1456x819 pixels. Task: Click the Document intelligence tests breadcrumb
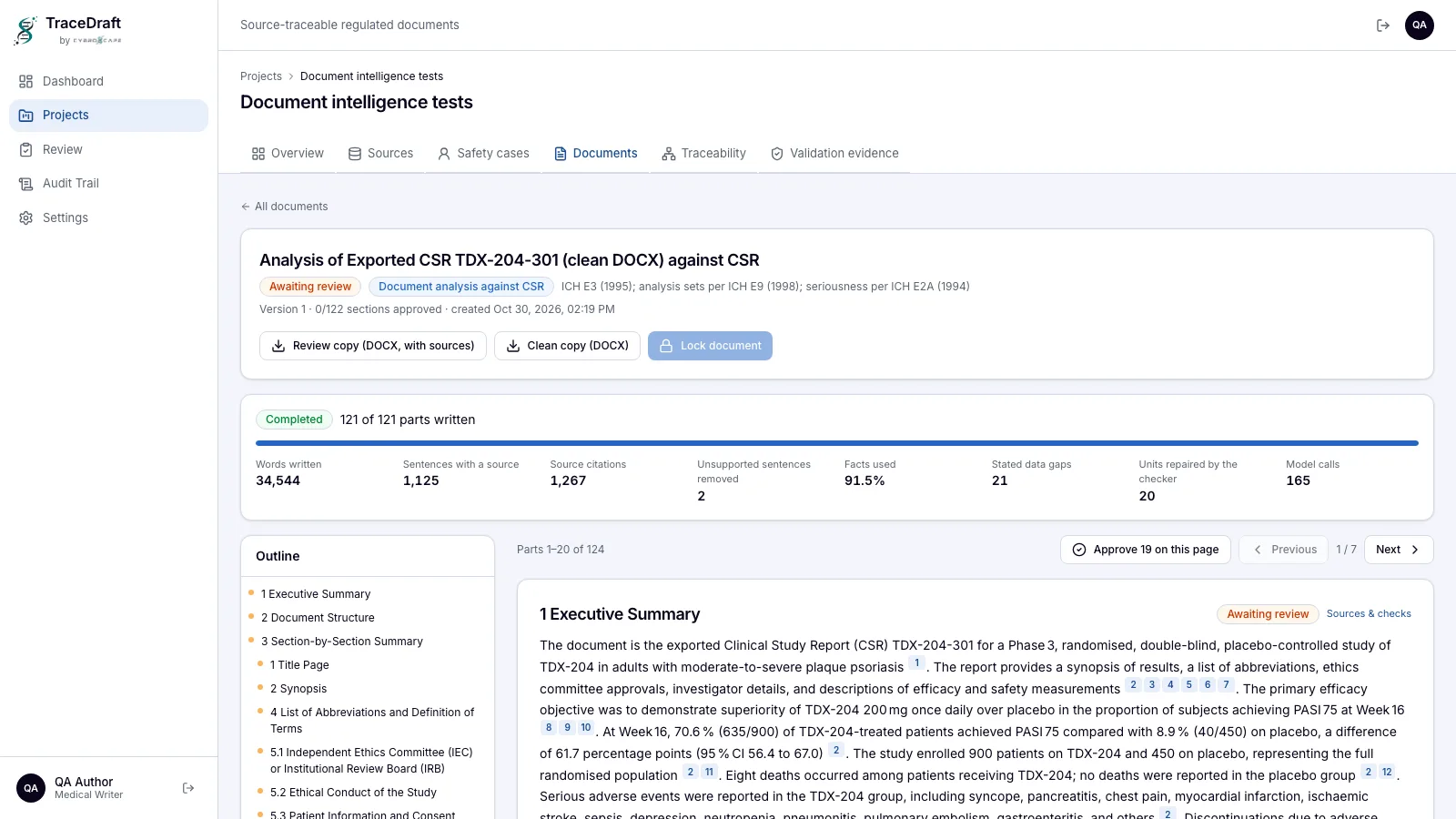371,76
